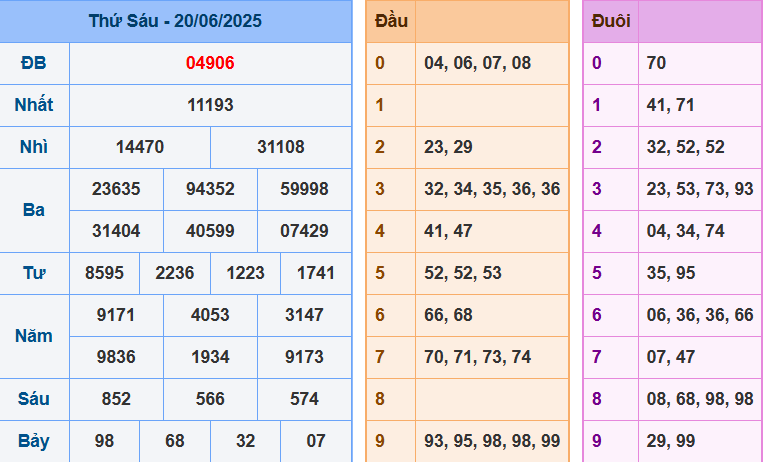Click the Ba prize number 94352
This screenshot has width=763, height=462.
click(210, 189)
